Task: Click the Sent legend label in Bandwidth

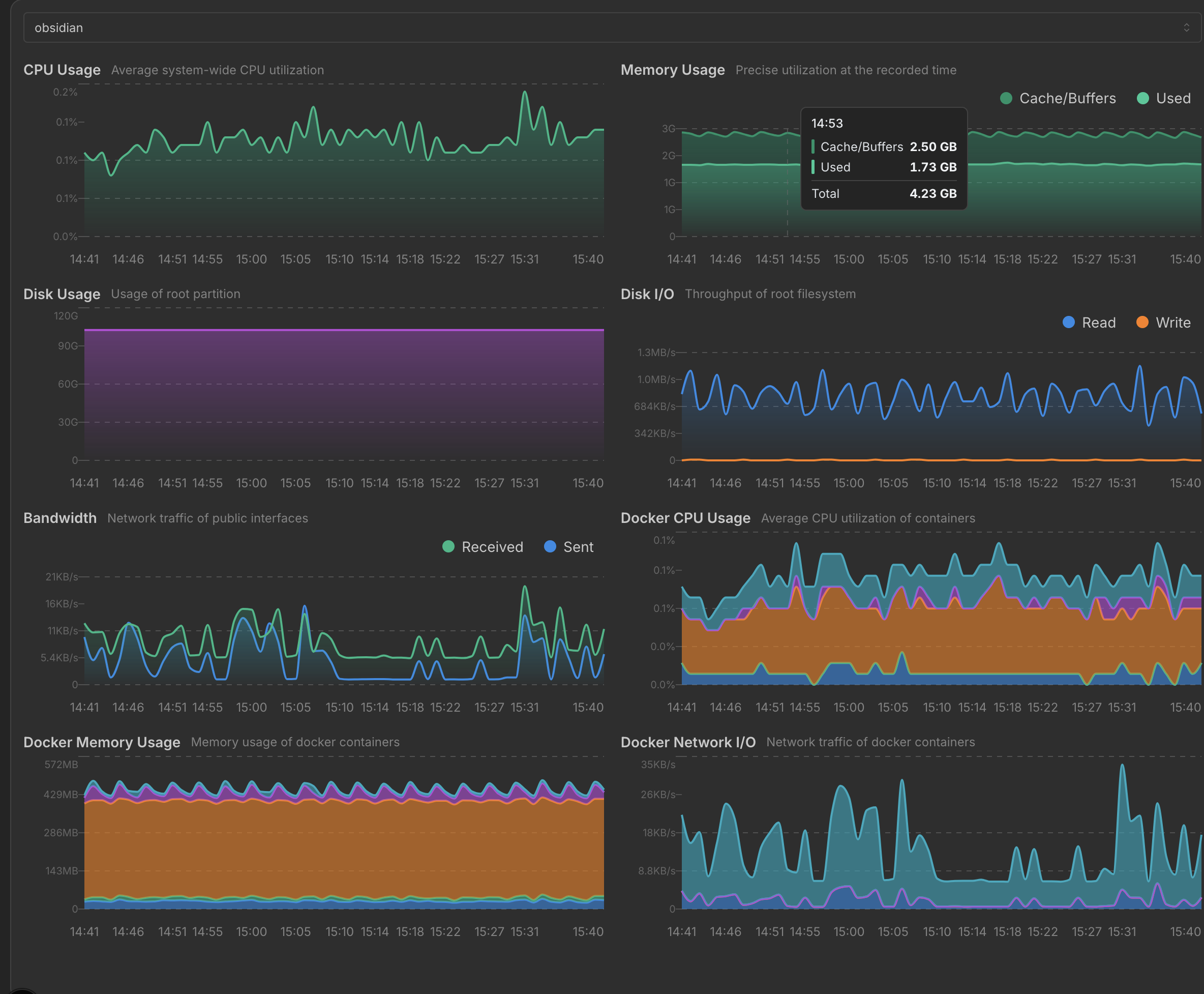Action: click(578, 547)
